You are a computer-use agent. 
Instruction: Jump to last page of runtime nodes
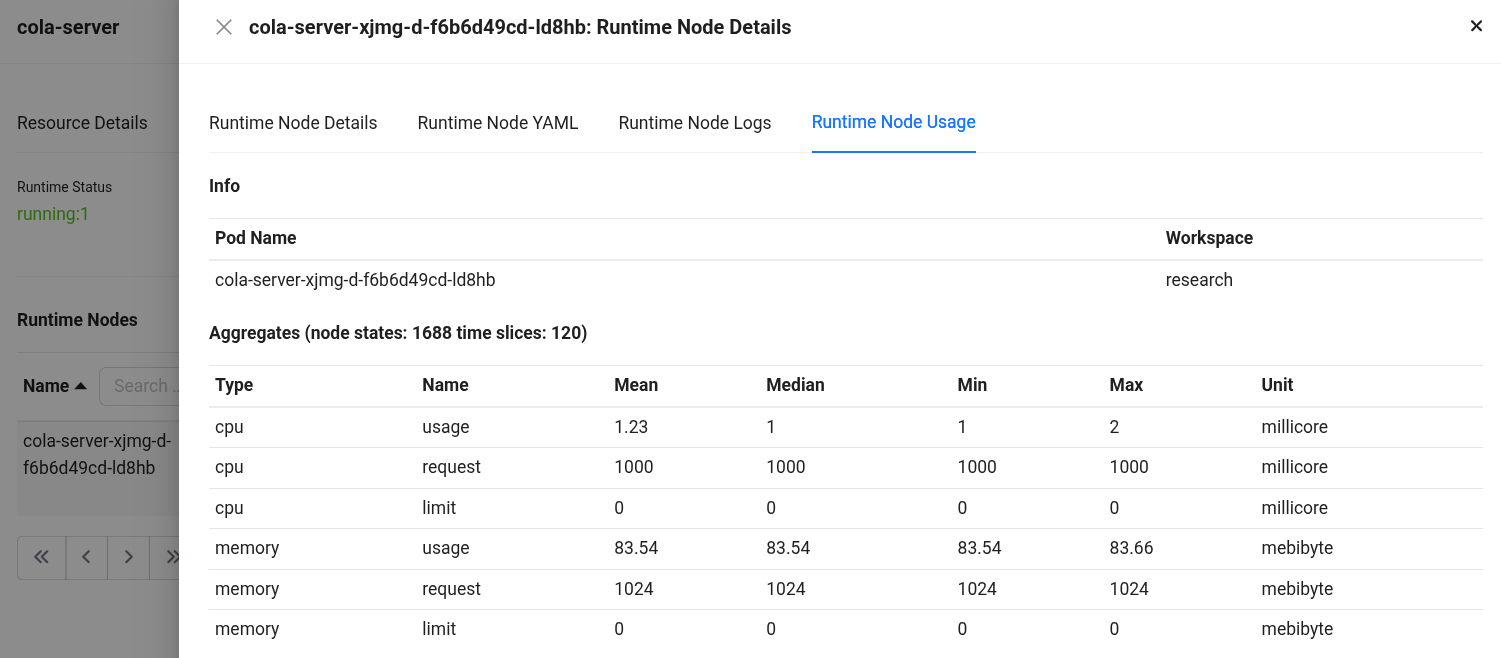point(170,558)
